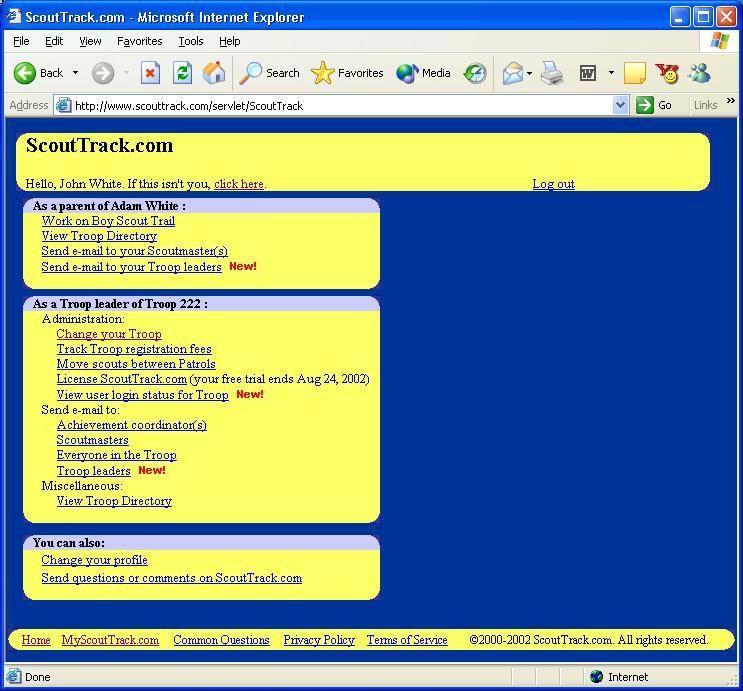This screenshot has width=743, height=691.
Task: Open Common Questions page
Action: click(221, 640)
